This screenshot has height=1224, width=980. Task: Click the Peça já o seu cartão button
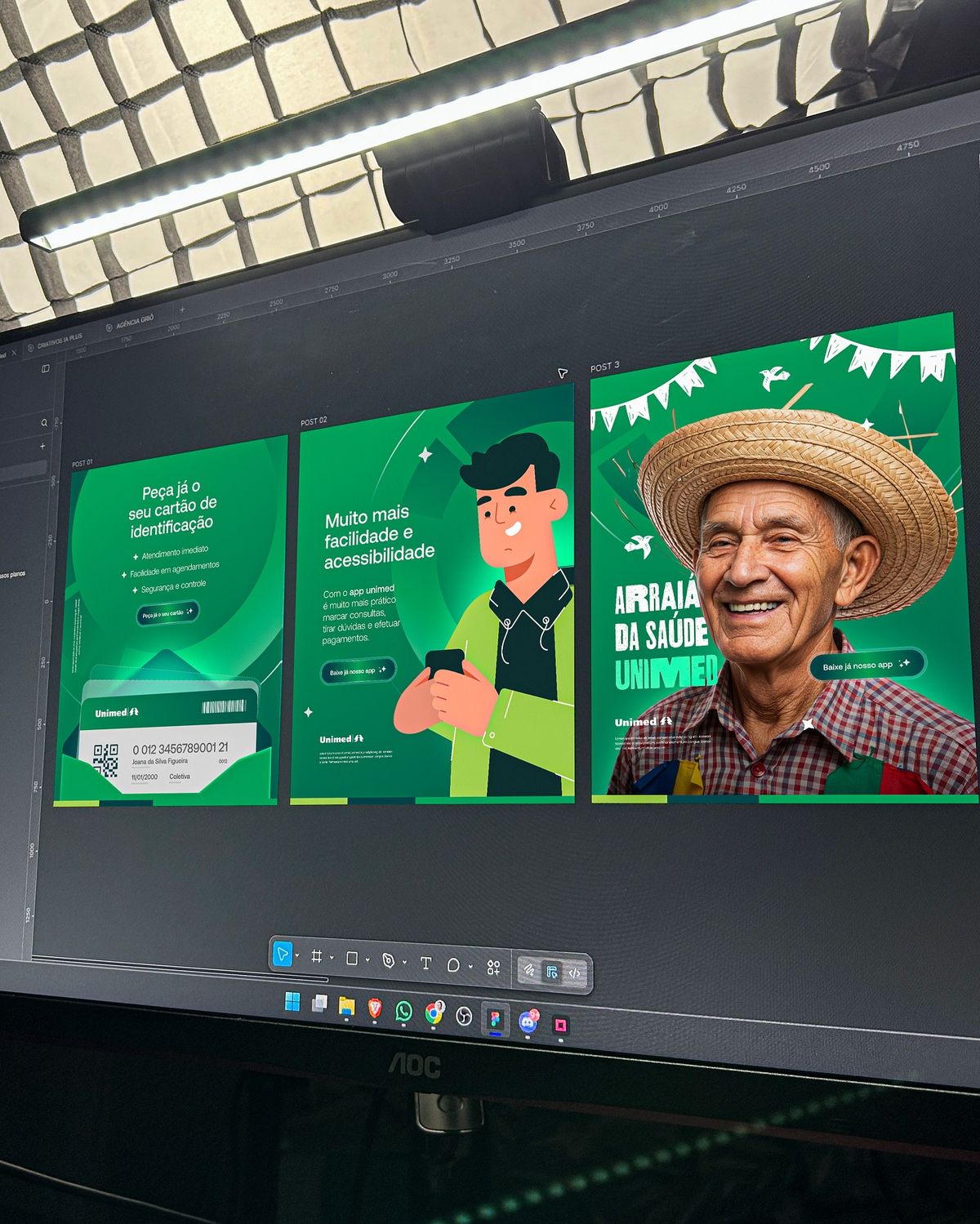pyautogui.click(x=167, y=612)
